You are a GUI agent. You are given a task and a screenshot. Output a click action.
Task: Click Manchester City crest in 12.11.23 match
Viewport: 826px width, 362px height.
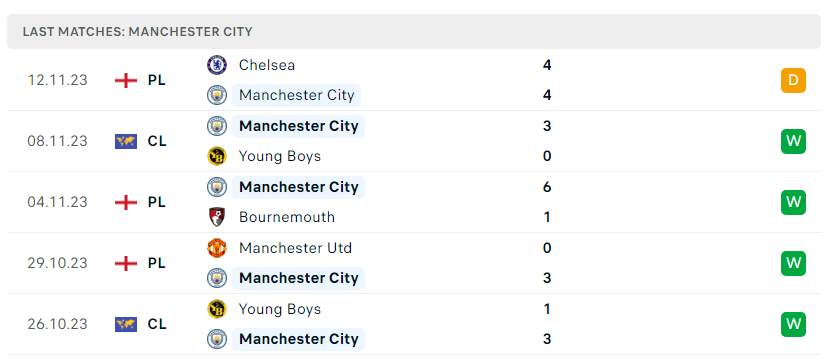pyautogui.click(x=217, y=95)
